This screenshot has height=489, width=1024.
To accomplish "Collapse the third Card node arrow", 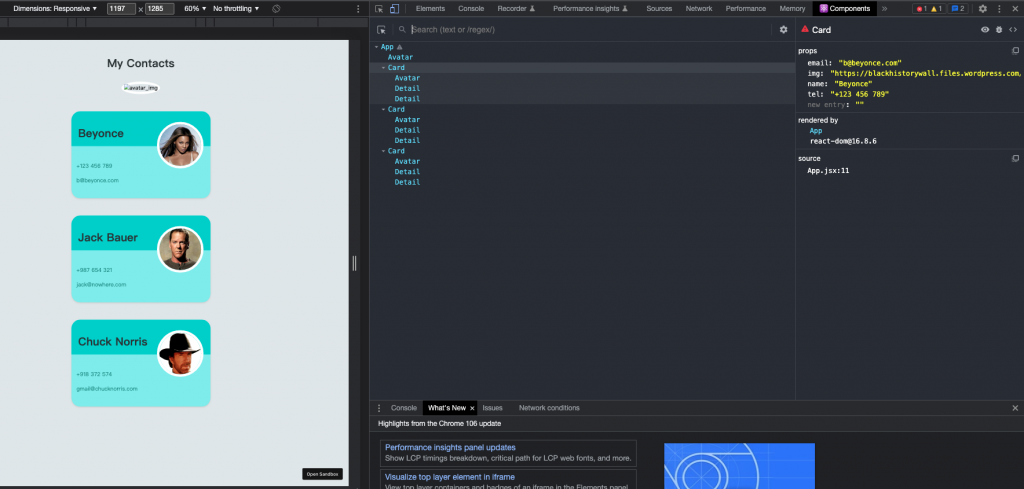I will click(x=383, y=151).
